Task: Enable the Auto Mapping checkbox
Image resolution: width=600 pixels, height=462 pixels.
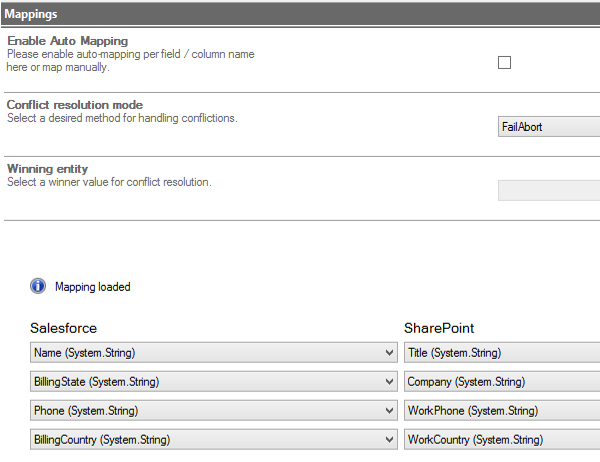Action: coord(504,62)
